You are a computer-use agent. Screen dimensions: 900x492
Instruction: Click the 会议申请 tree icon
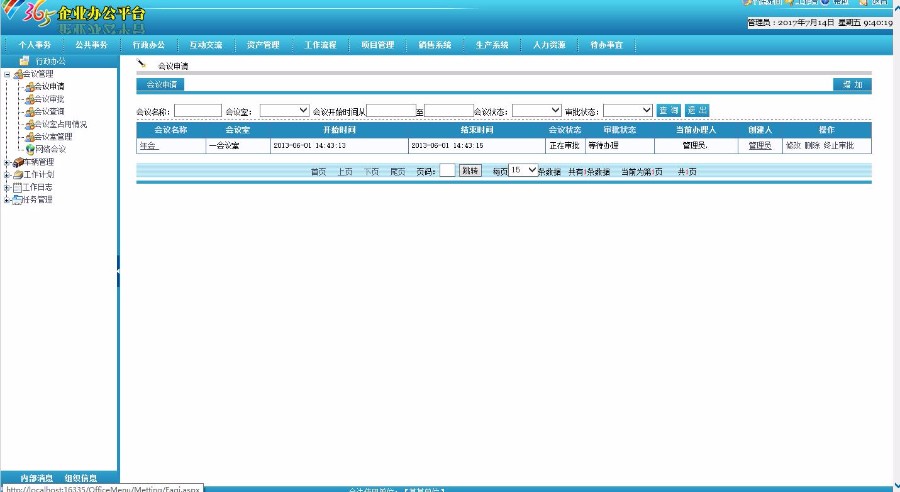click(30, 87)
